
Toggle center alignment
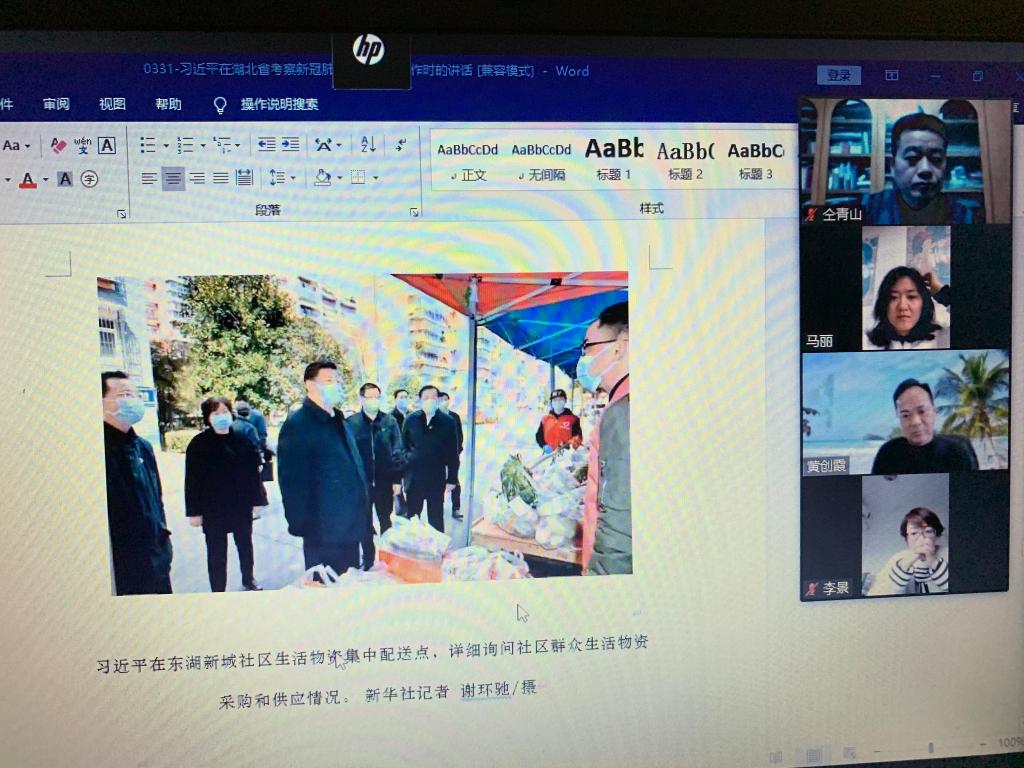pyautogui.click(x=173, y=178)
